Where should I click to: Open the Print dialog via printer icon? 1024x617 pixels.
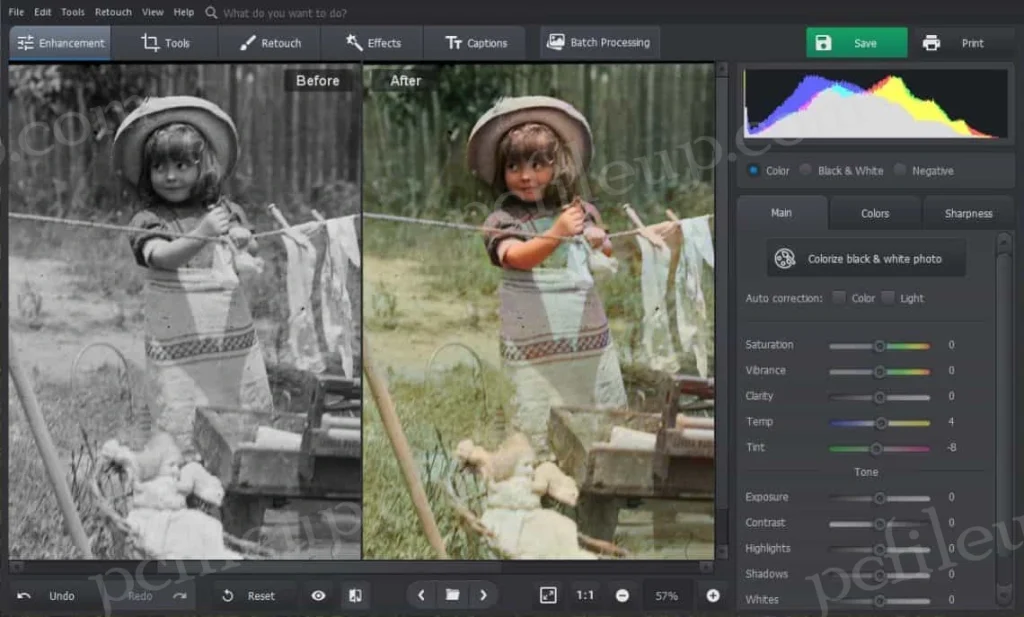[x=931, y=42]
